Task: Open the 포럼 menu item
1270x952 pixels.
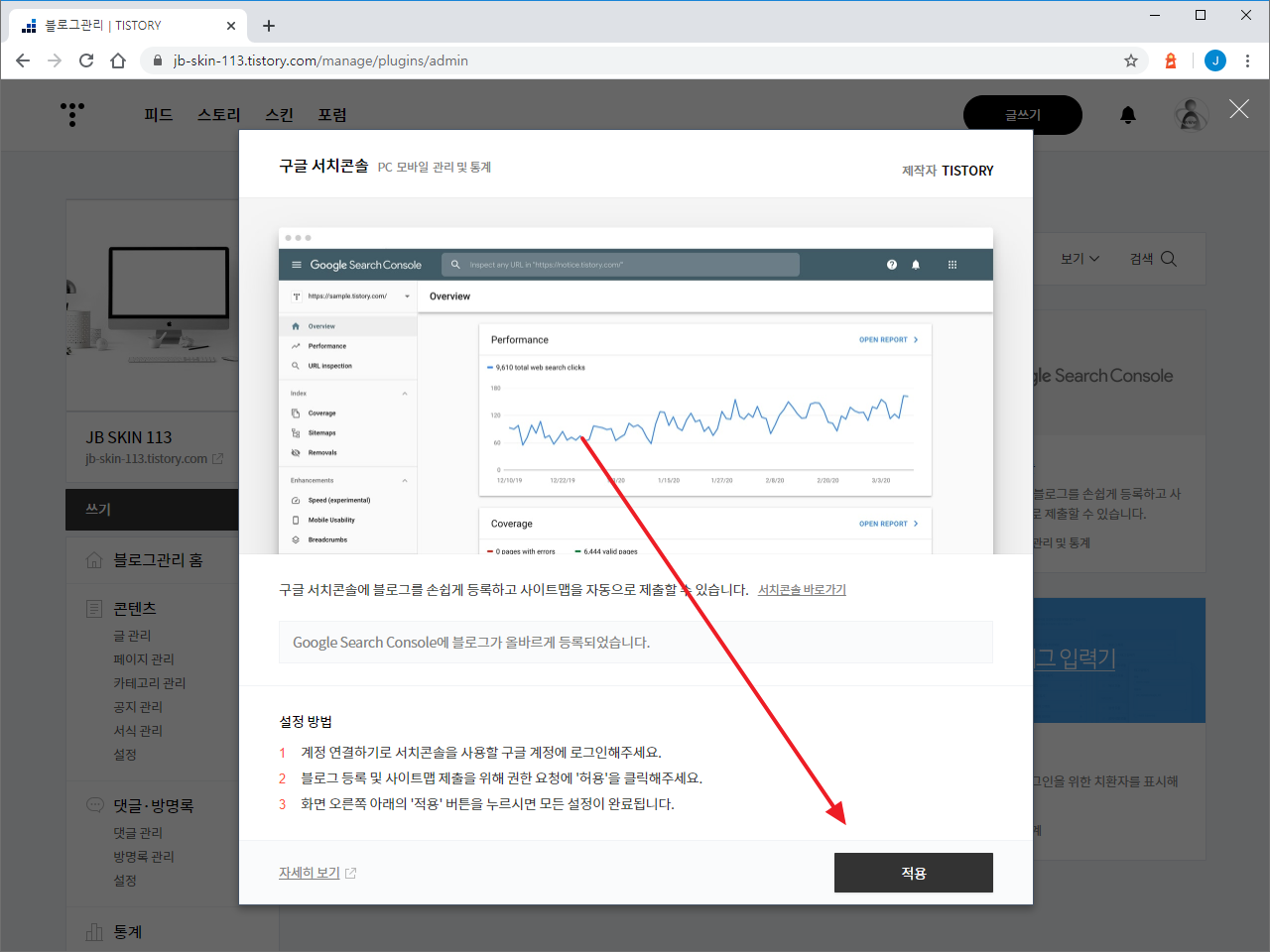Action: tap(332, 115)
